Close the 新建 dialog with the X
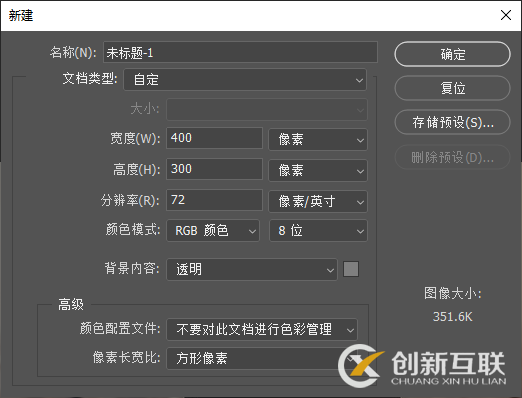 [x=506, y=15]
